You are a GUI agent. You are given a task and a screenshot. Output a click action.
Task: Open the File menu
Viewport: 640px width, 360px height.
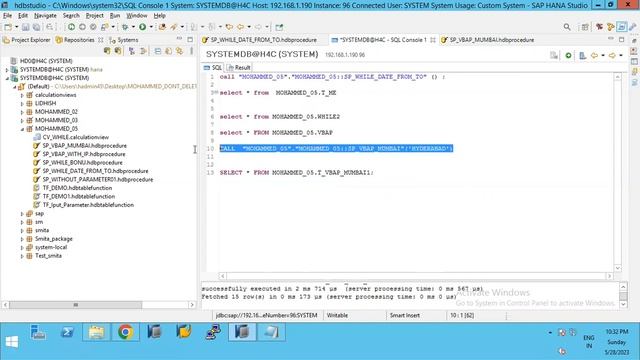7,16
